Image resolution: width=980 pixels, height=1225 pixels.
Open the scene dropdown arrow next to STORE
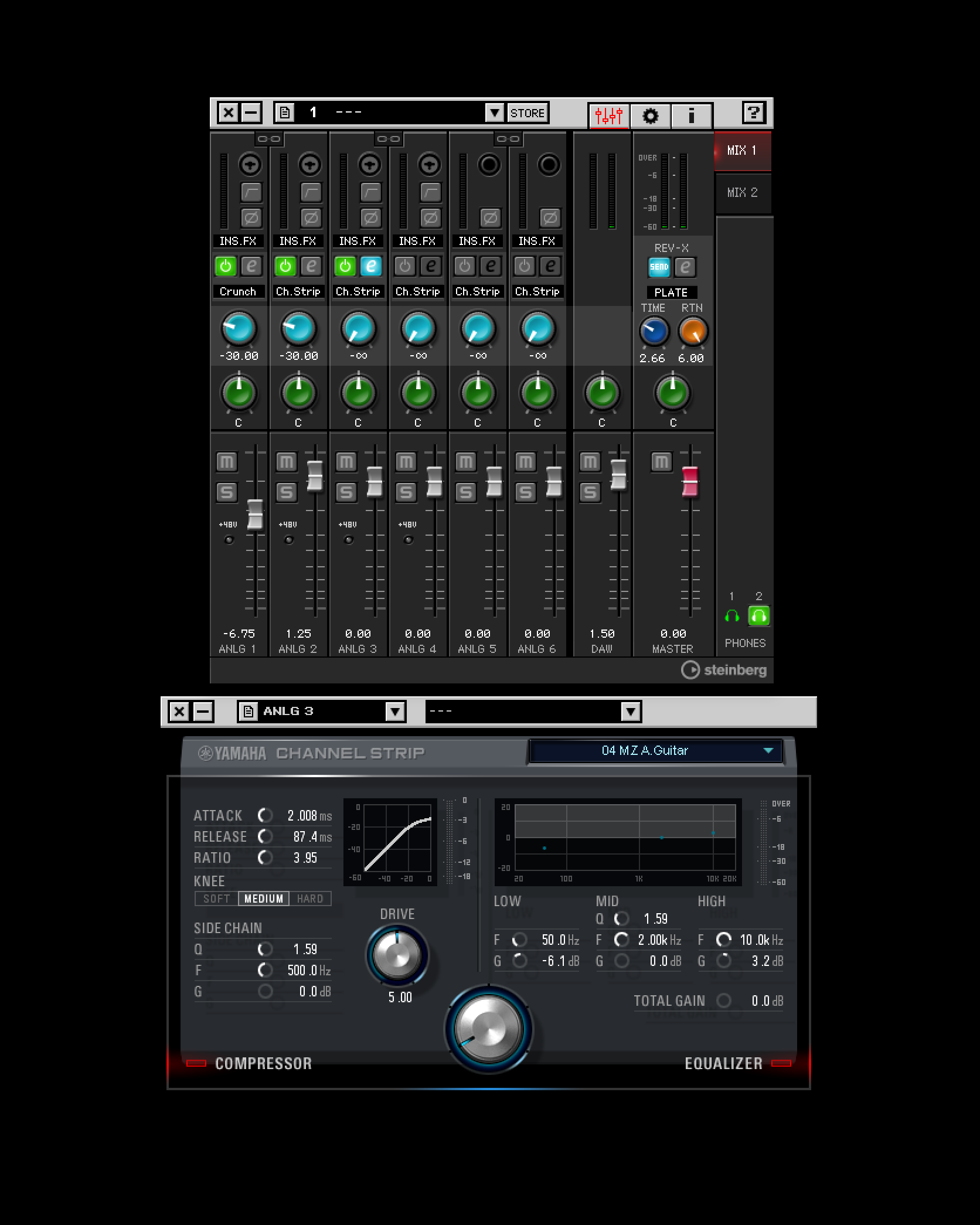[495, 113]
